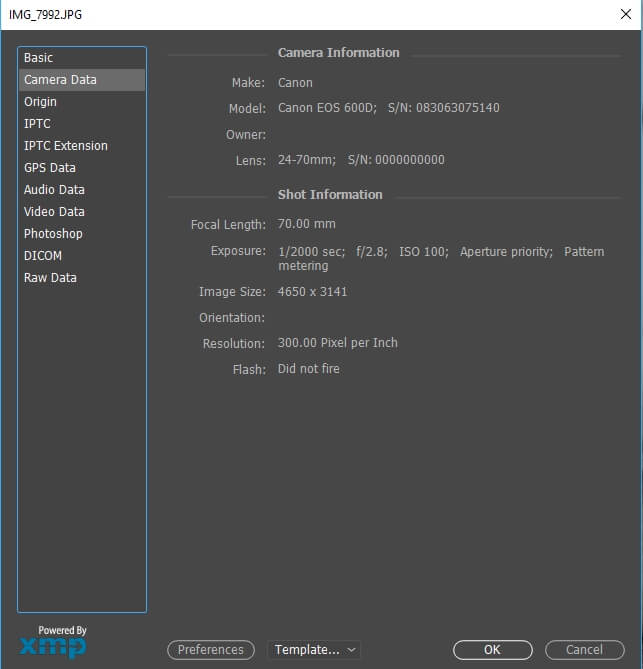Click the focal length 70.00 mm value
643x669 pixels.
click(x=306, y=224)
